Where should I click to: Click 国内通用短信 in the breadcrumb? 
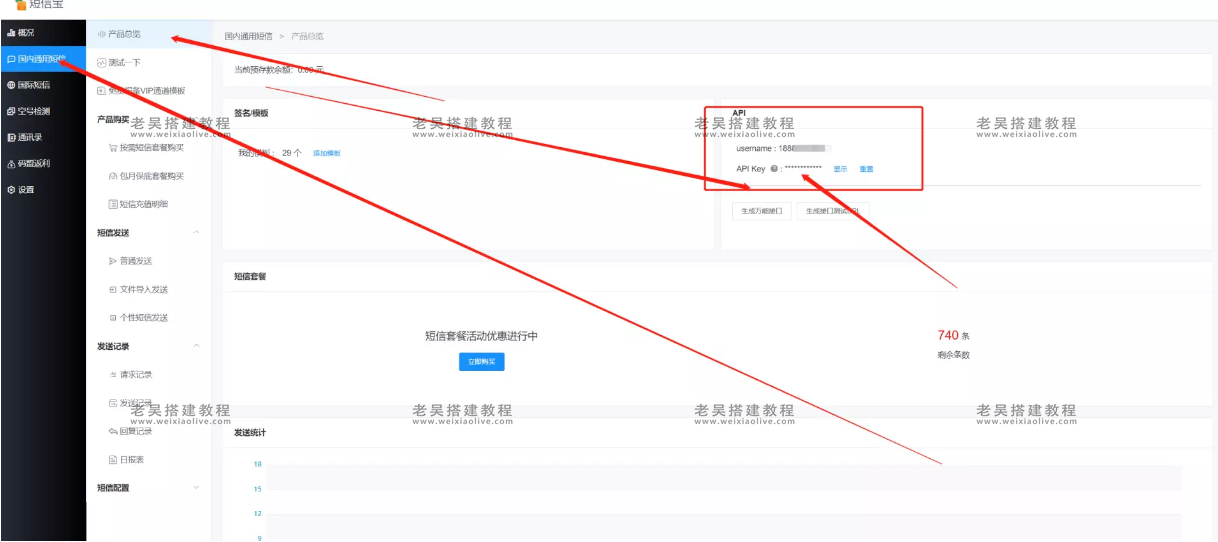click(248, 36)
